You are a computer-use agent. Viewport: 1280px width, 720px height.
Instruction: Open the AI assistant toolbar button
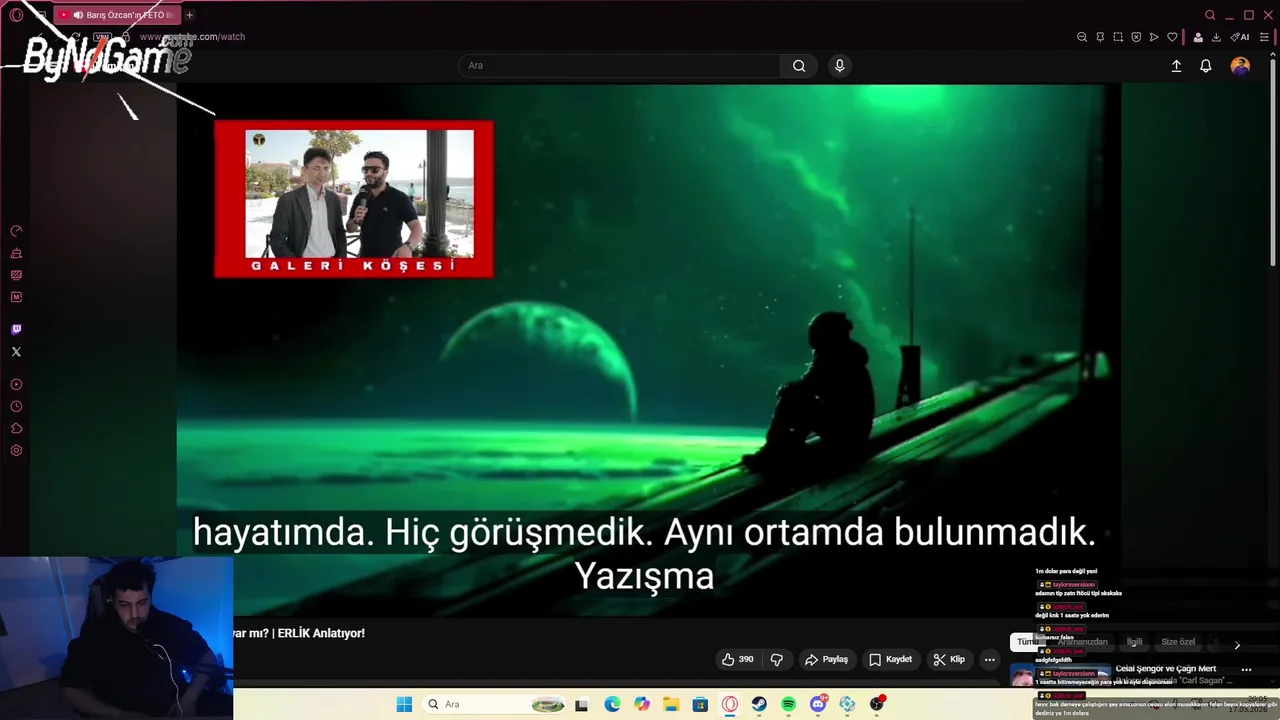[1240, 37]
